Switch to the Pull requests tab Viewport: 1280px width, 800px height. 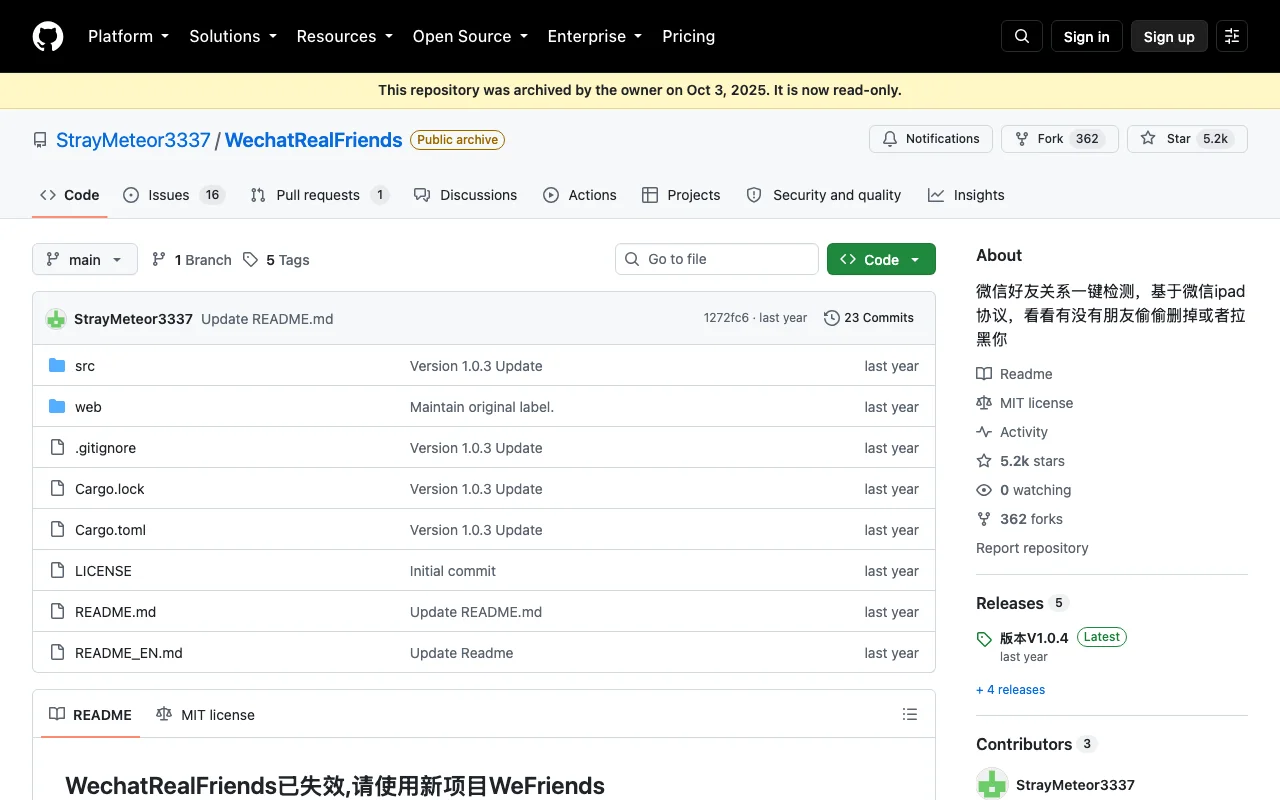[x=319, y=195]
